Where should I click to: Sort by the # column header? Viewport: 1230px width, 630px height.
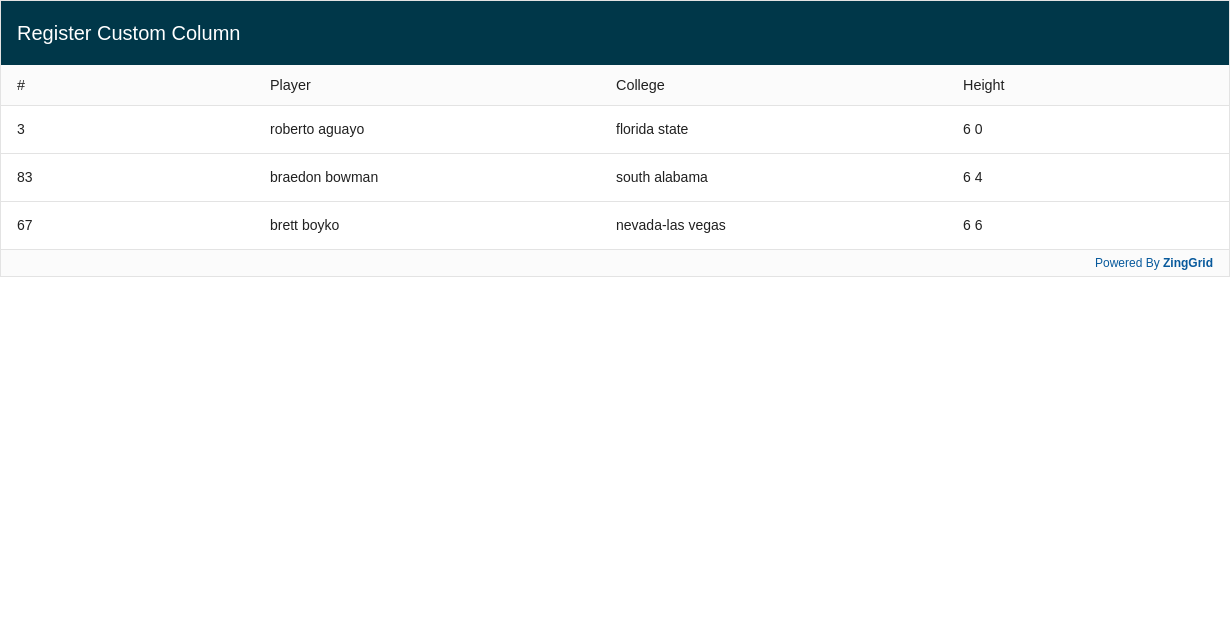click(x=21, y=85)
